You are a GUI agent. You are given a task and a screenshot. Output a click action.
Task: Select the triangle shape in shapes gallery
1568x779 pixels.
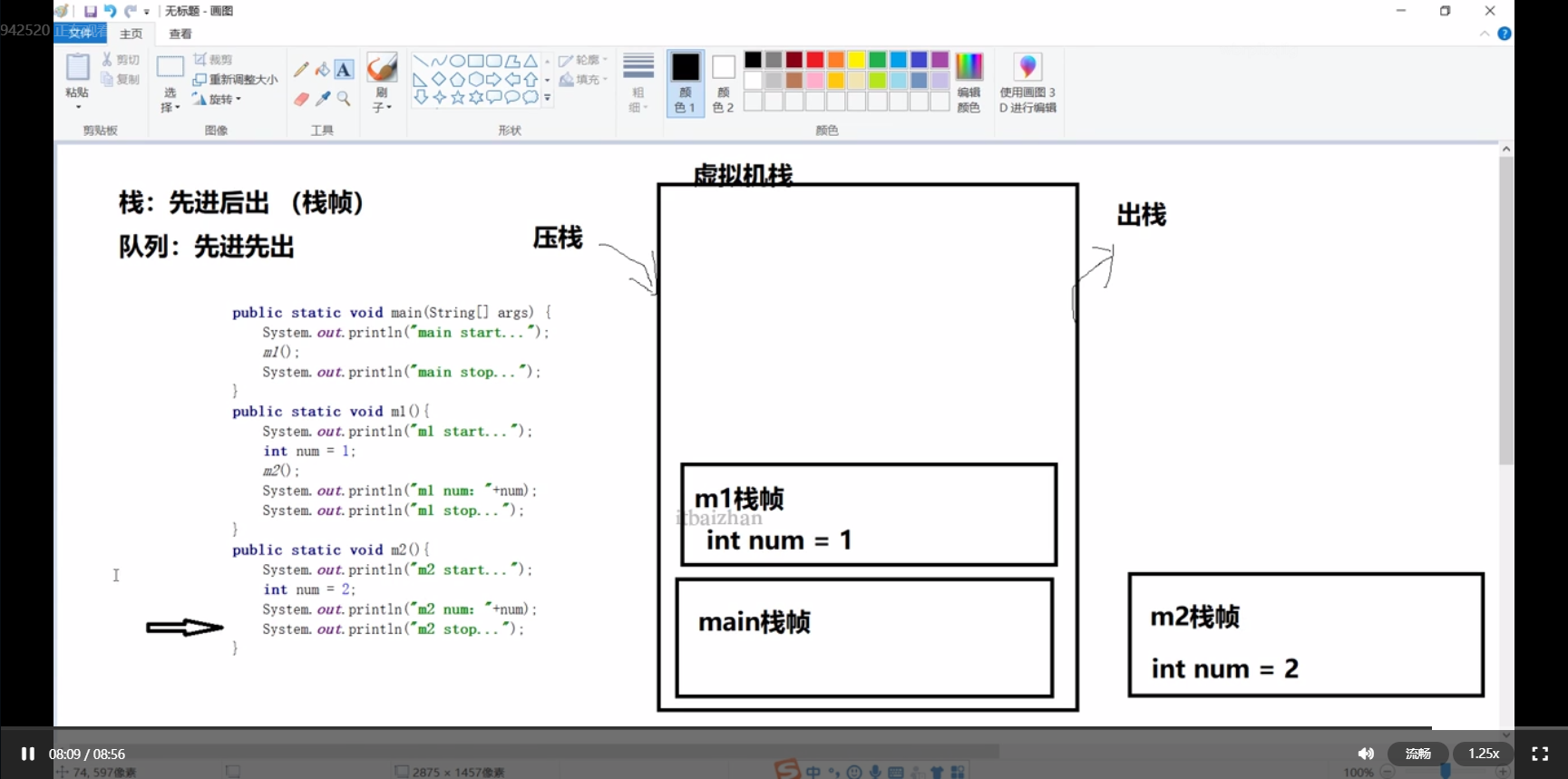[x=531, y=61]
